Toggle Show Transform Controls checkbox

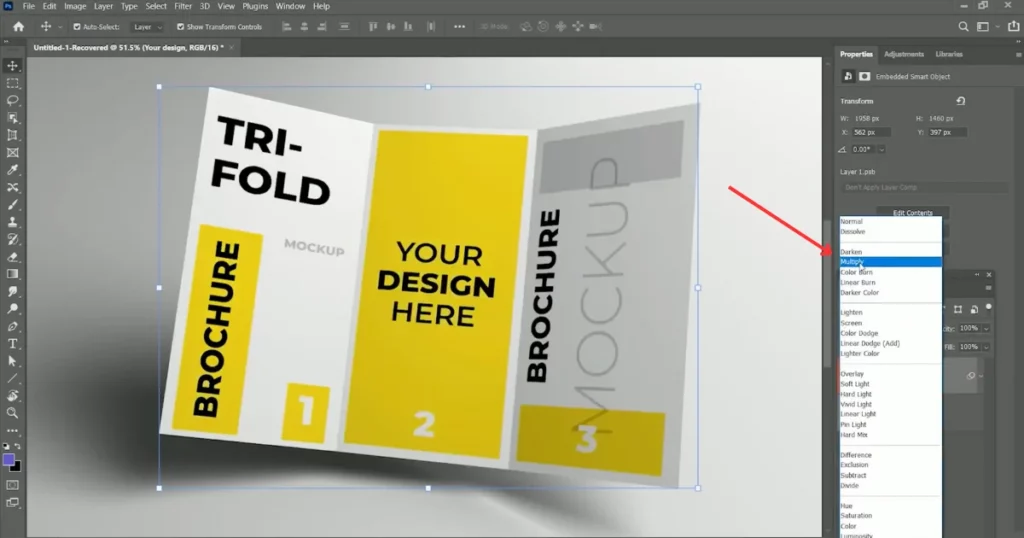tap(180, 27)
